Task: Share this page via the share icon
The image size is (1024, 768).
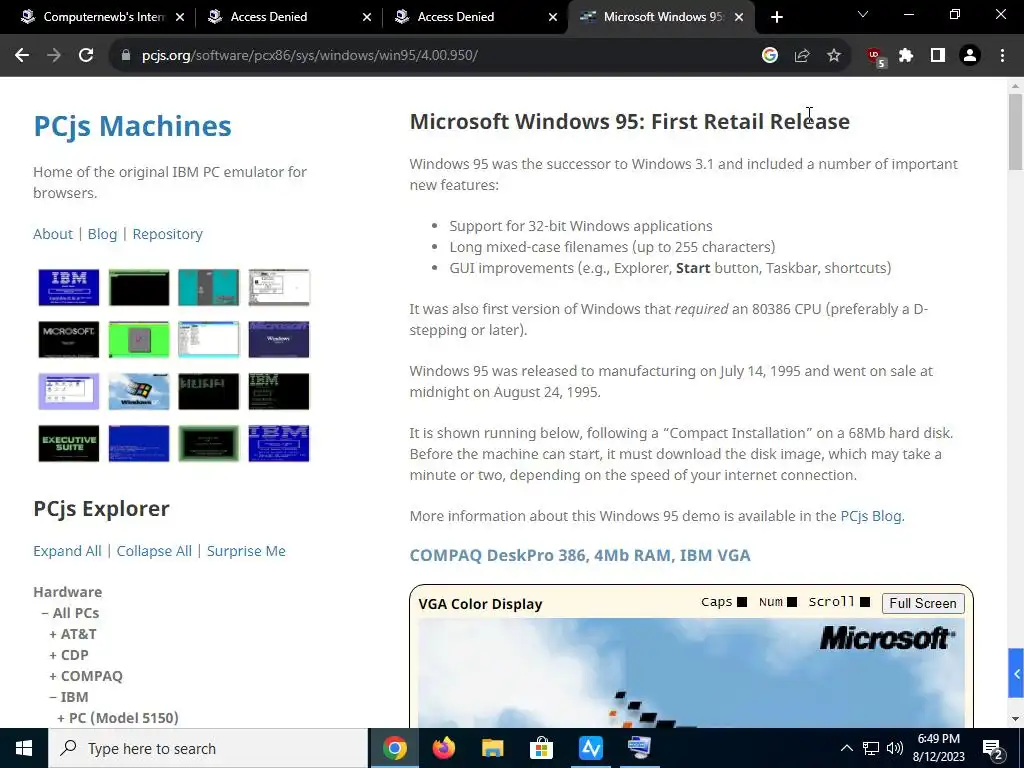Action: coord(802,56)
